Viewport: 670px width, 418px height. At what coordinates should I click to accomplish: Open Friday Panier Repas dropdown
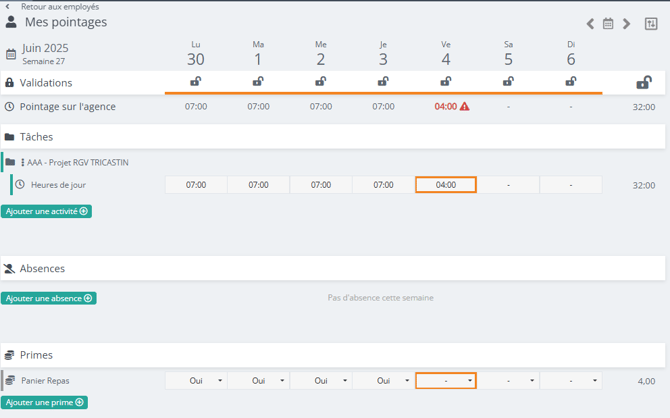[x=446, y=381]
